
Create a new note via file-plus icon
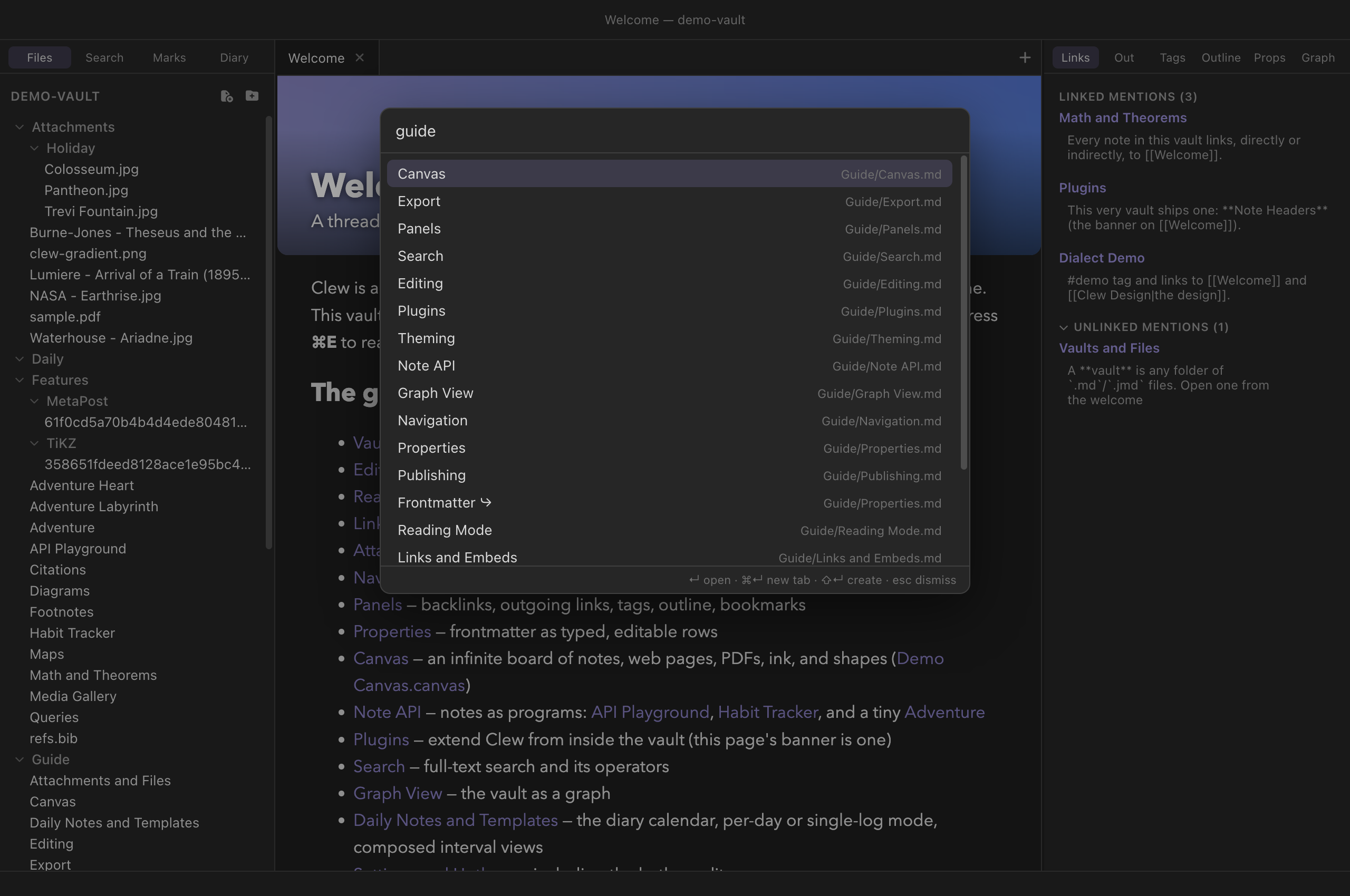tap(226, 96)
